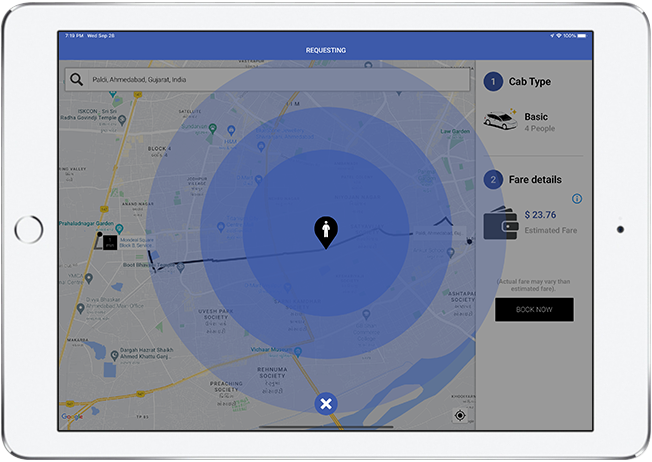Click the Google logo on the map
Viewport: 652px width, 462px height.
point(72,416)
